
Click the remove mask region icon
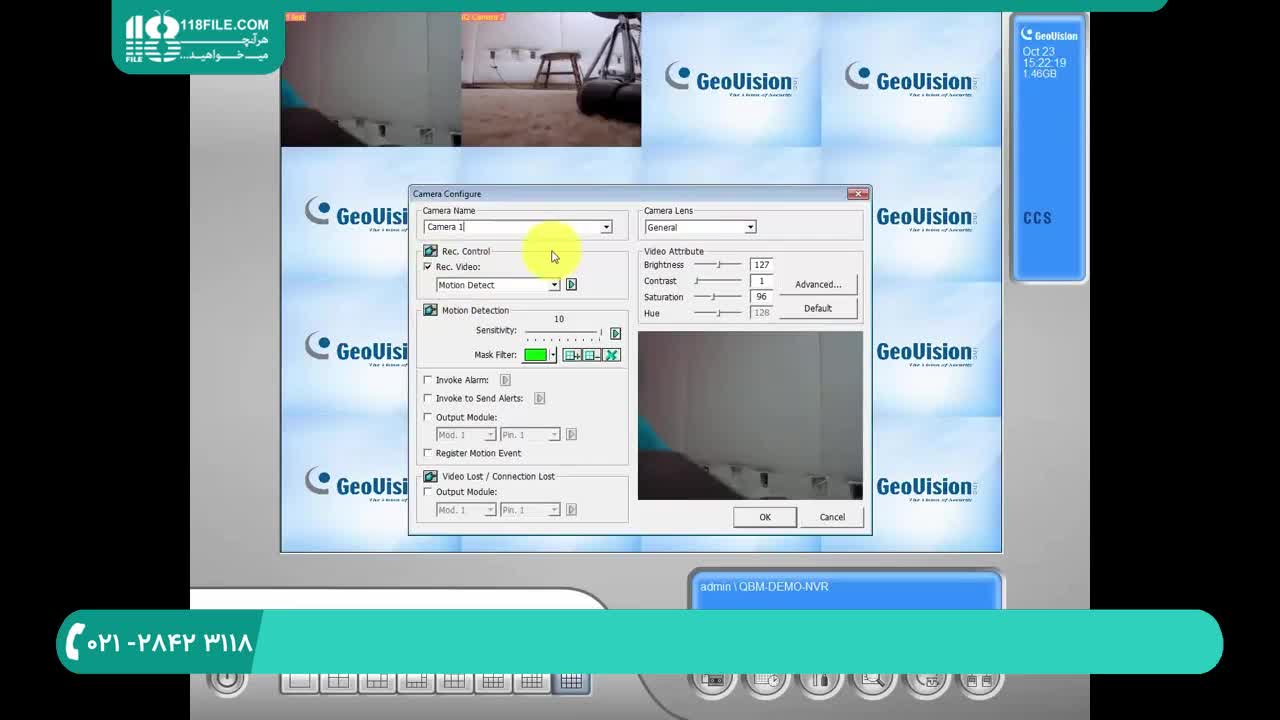[x=592, y=355]
